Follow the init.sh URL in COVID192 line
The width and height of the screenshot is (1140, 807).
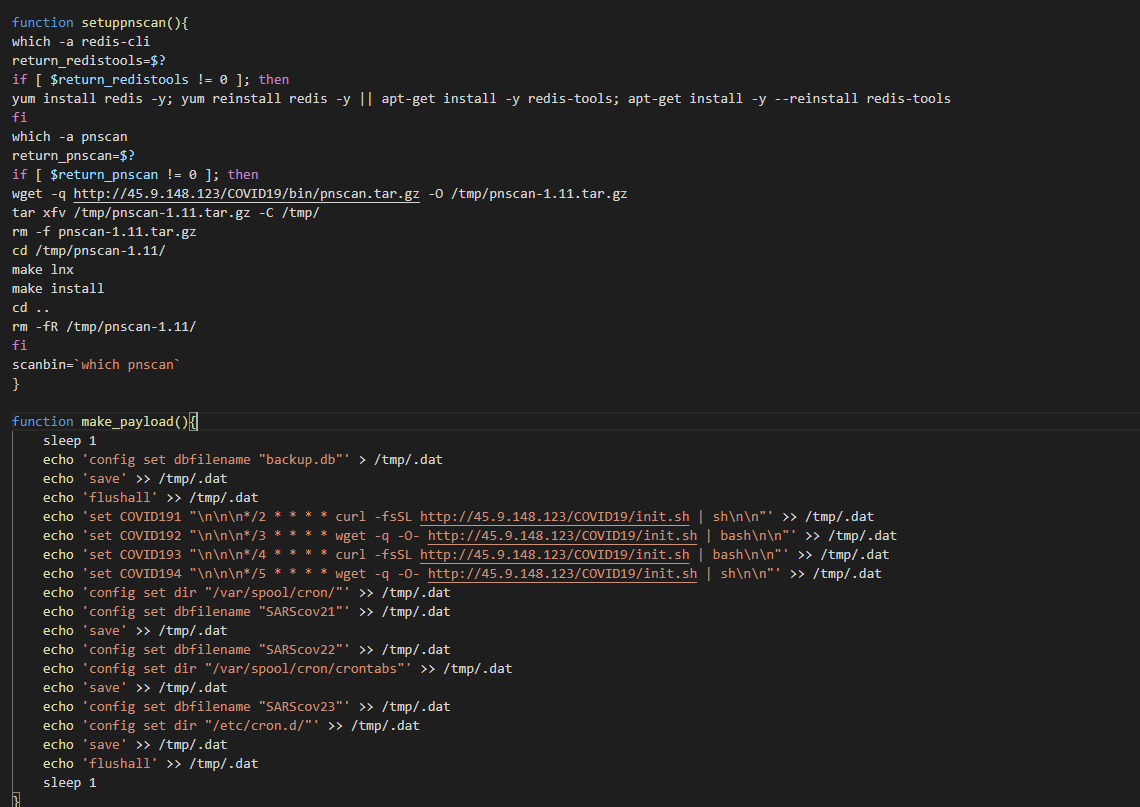pyautogui.click(x=562, y=535)
